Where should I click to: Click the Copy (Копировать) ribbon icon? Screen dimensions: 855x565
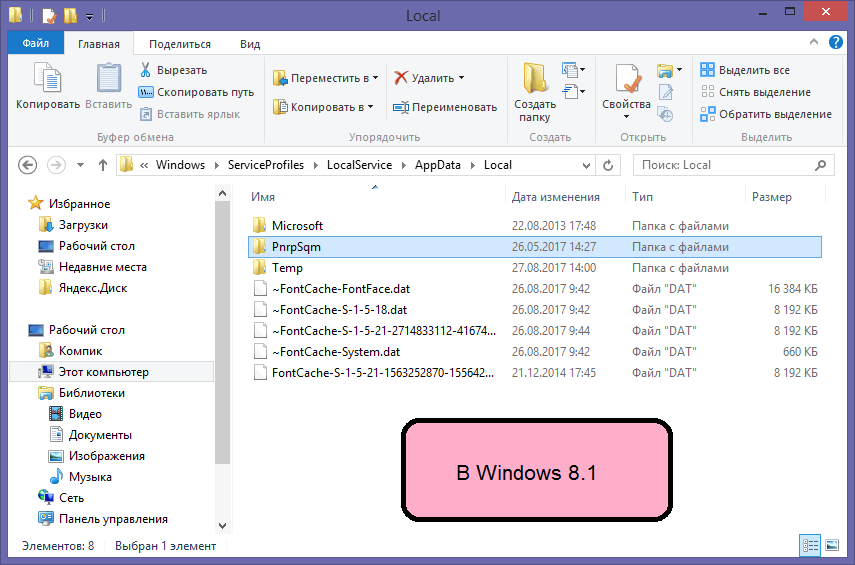(x=47, y=77)
